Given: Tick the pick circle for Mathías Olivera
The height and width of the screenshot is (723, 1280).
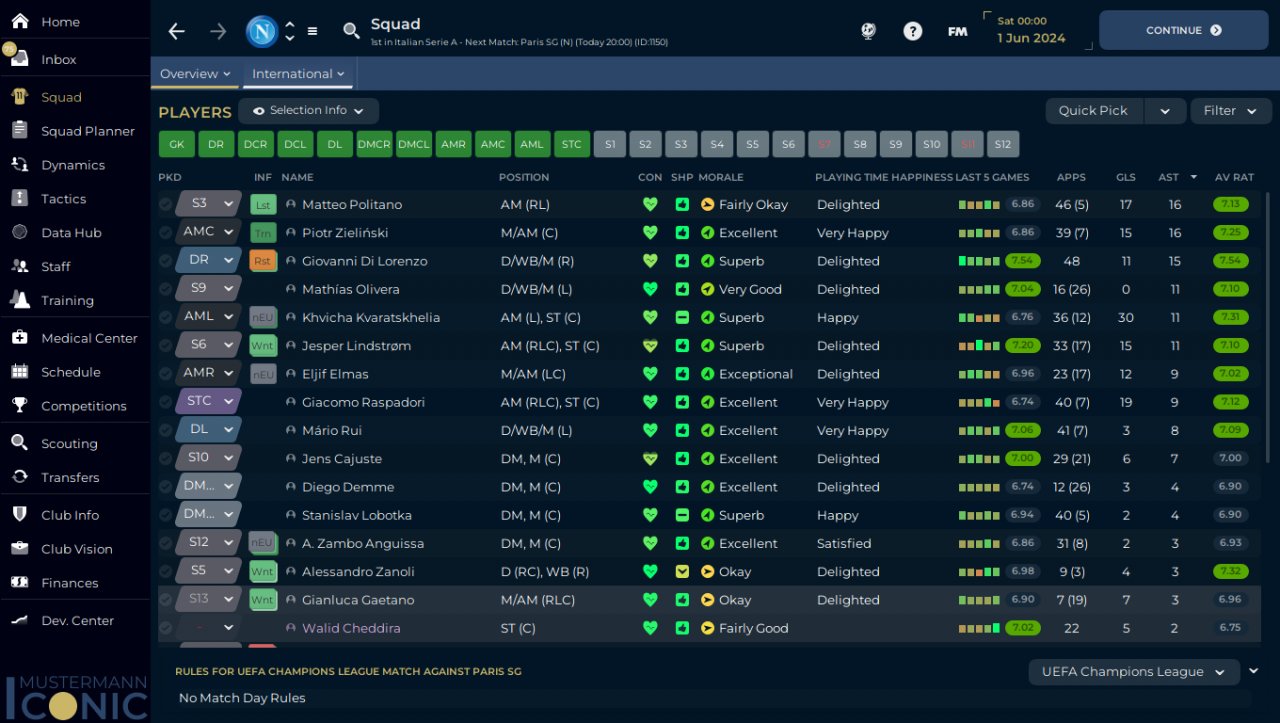Looking at the screenshot, I should [166, 289].
